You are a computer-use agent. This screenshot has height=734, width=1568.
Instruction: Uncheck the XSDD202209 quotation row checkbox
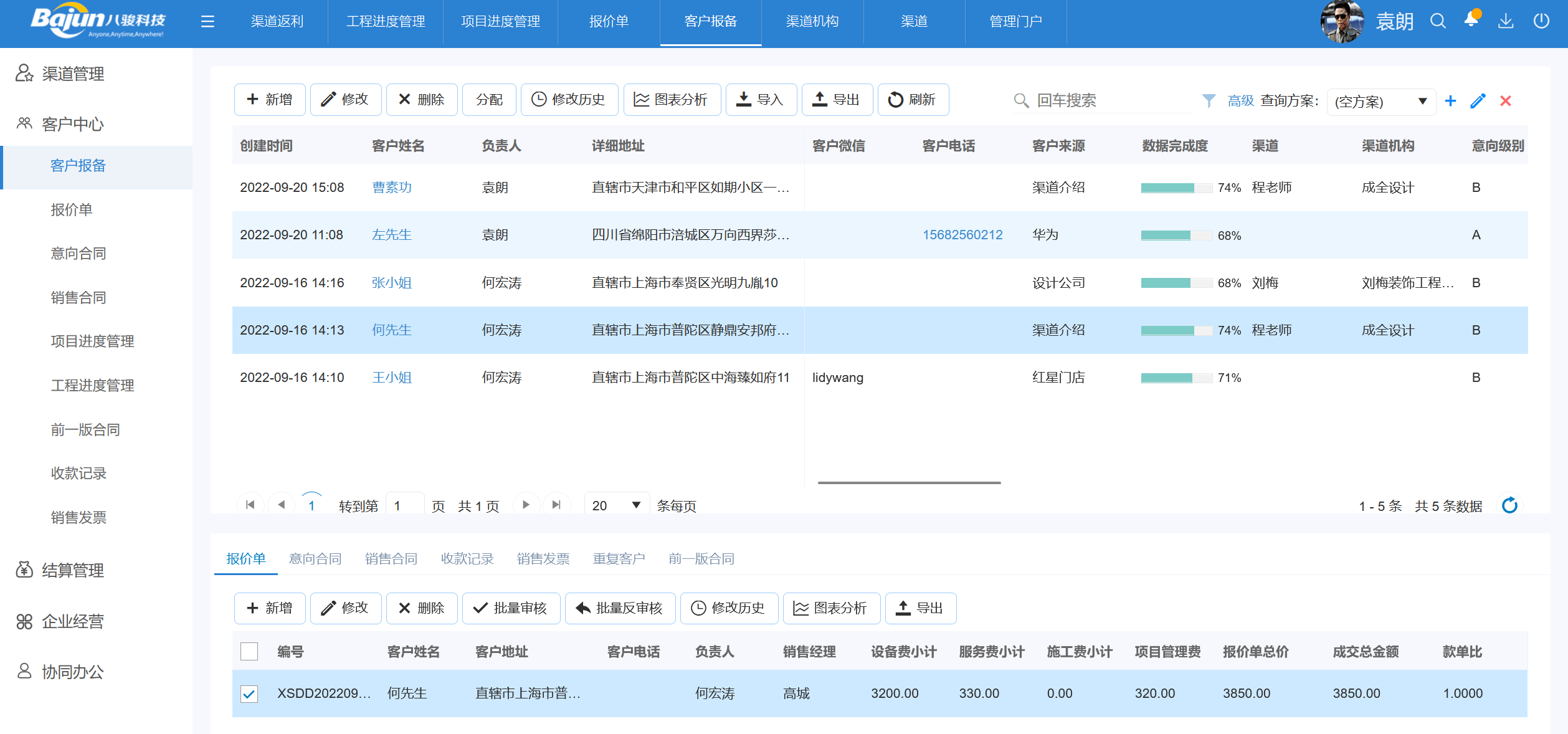click(249, 693)
